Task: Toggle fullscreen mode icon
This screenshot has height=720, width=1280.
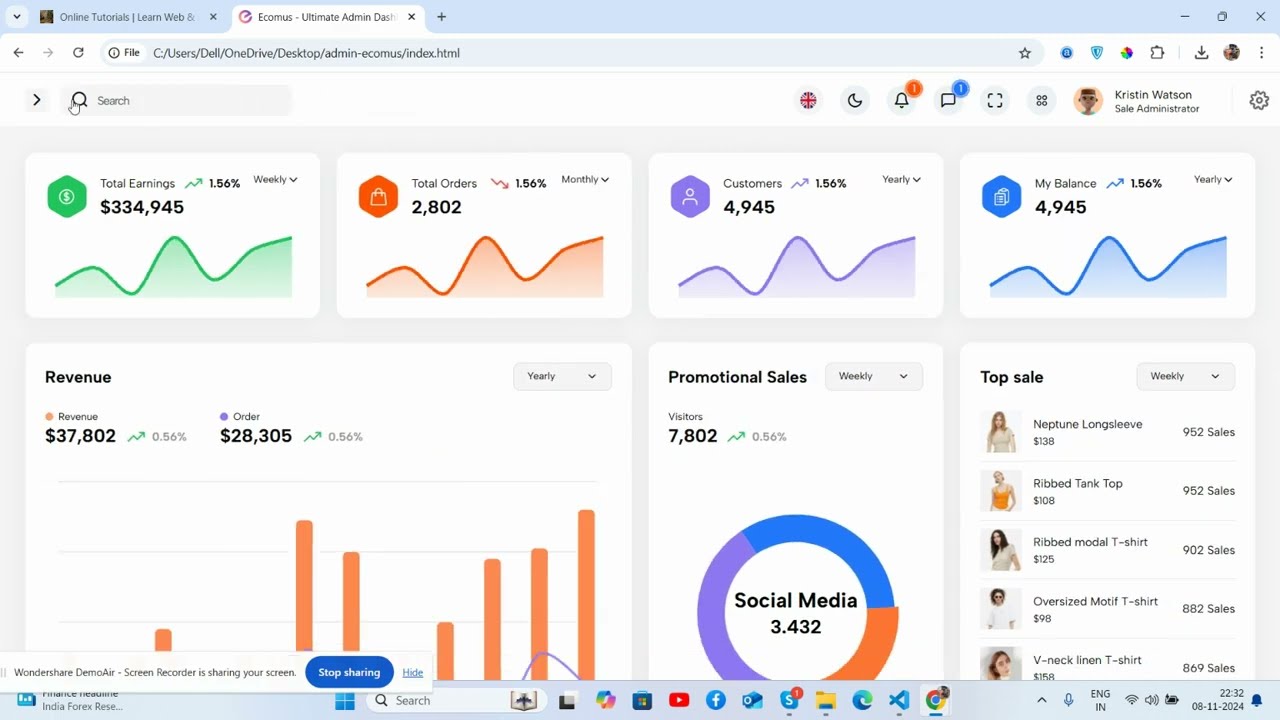Action: [995, 100]
